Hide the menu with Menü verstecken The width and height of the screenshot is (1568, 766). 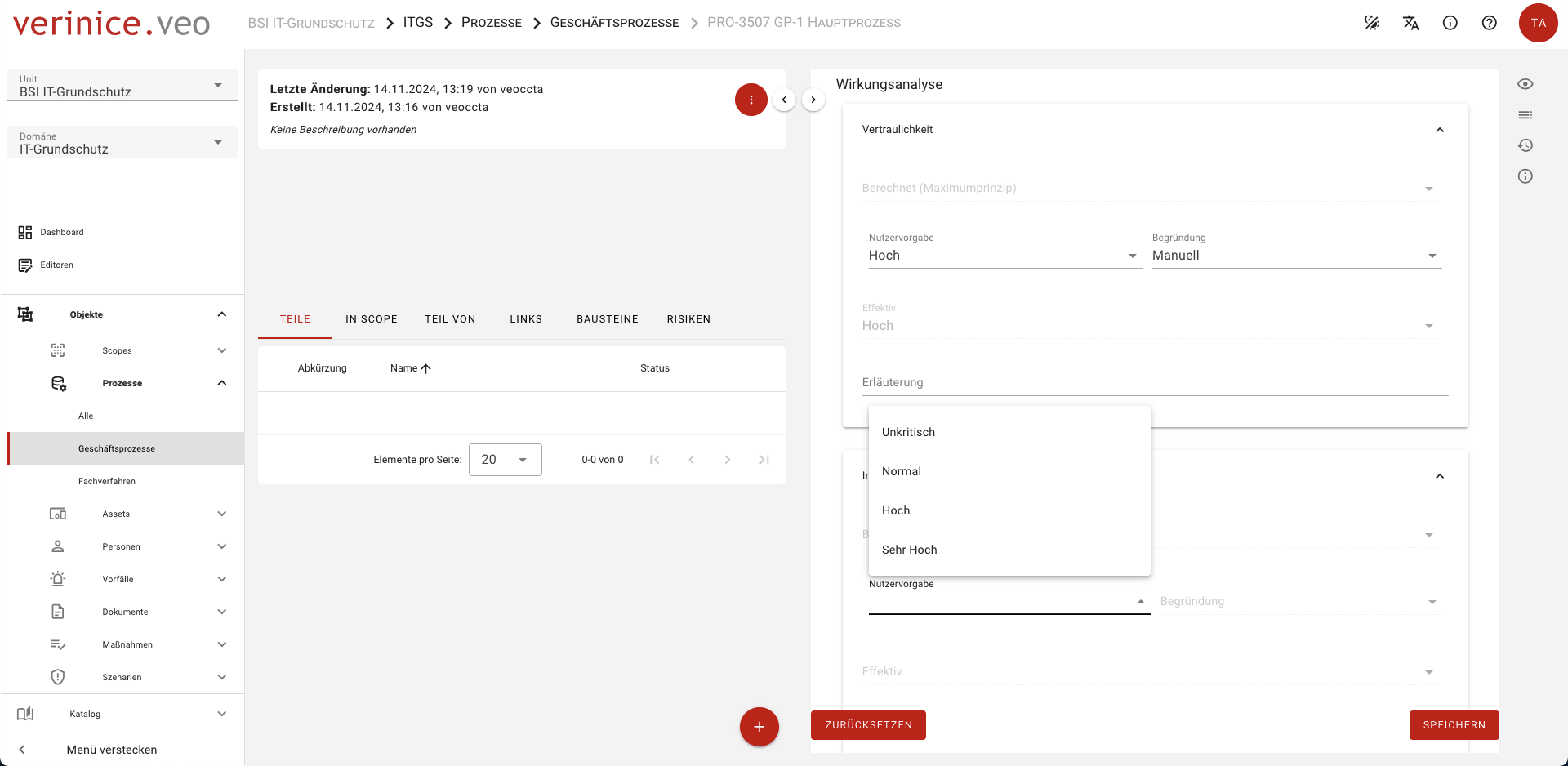pyautogui.click(x=111, y=750)
